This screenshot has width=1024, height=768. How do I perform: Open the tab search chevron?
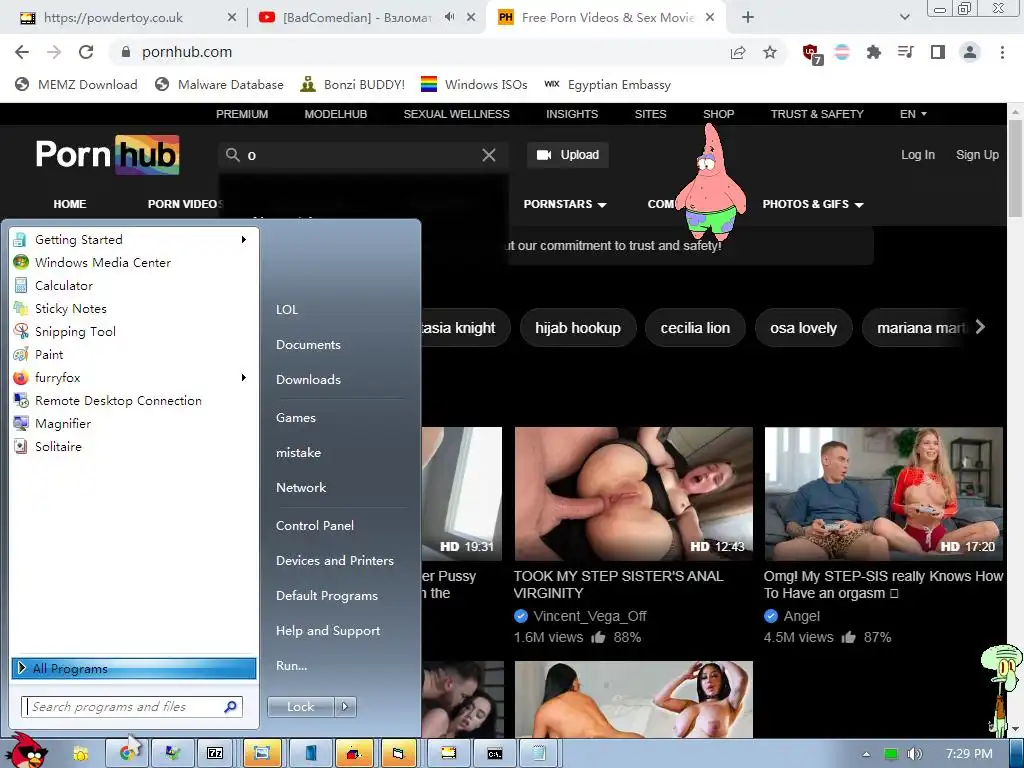[904, 18]
